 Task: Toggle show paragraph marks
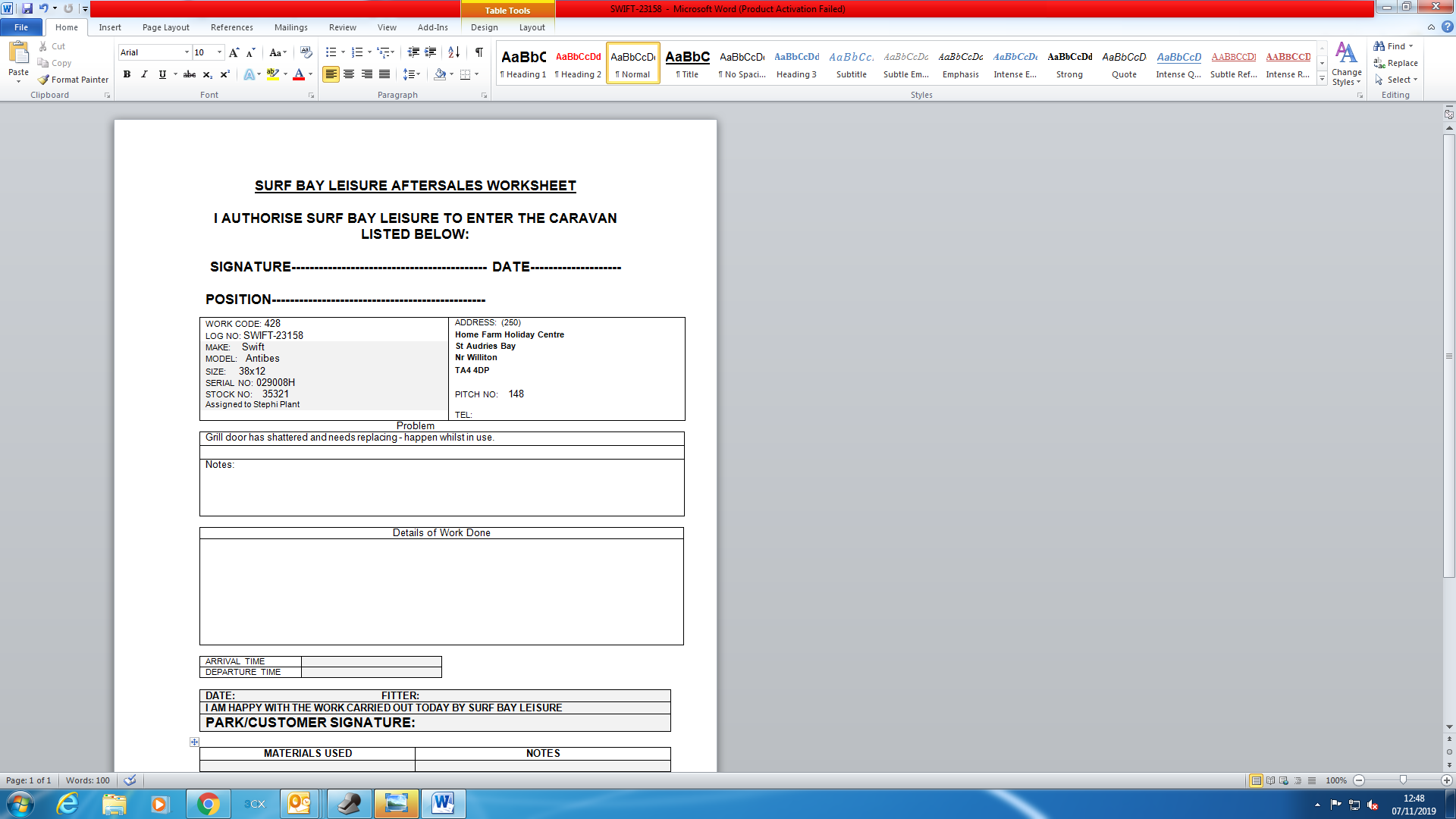[x=479, y=52]
